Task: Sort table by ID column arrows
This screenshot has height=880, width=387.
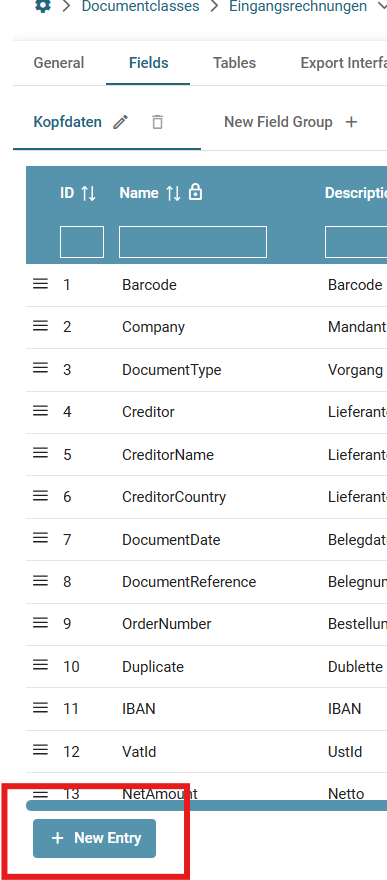Action: pos(89,194)
